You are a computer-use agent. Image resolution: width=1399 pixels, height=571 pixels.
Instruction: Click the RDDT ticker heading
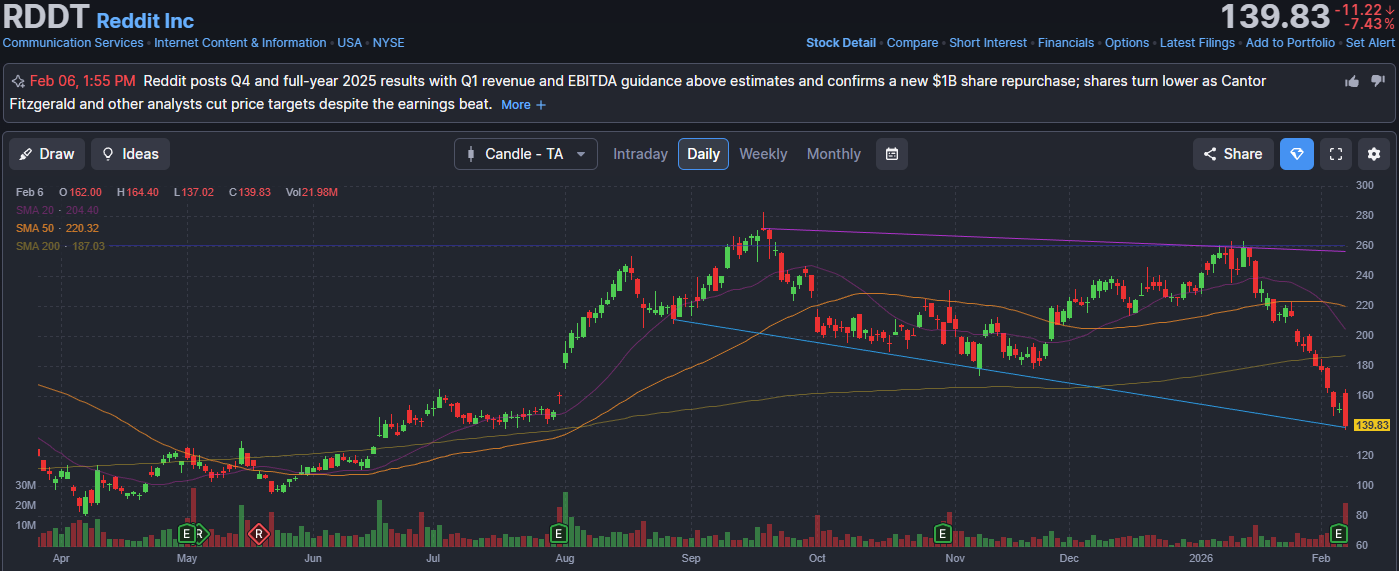click(46, 17)
